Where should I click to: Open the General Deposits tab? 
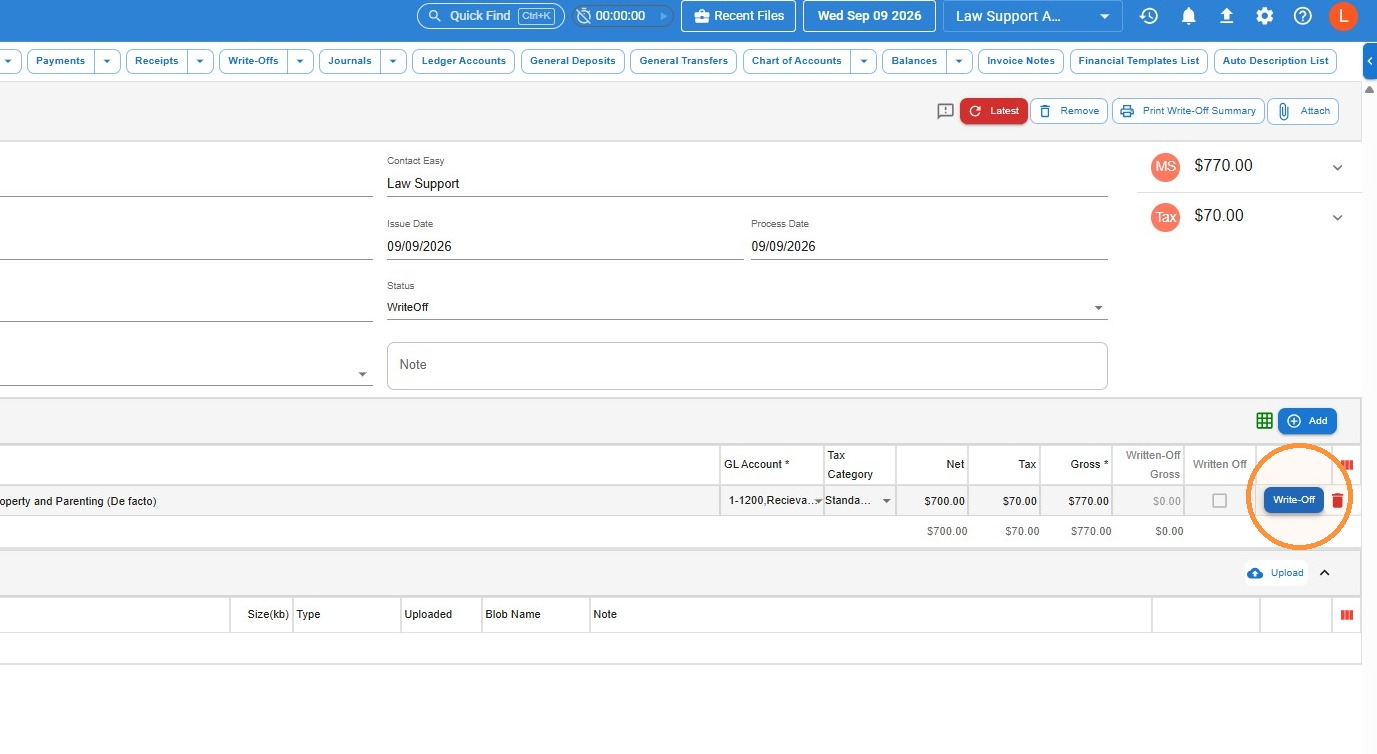click(573, 61)
